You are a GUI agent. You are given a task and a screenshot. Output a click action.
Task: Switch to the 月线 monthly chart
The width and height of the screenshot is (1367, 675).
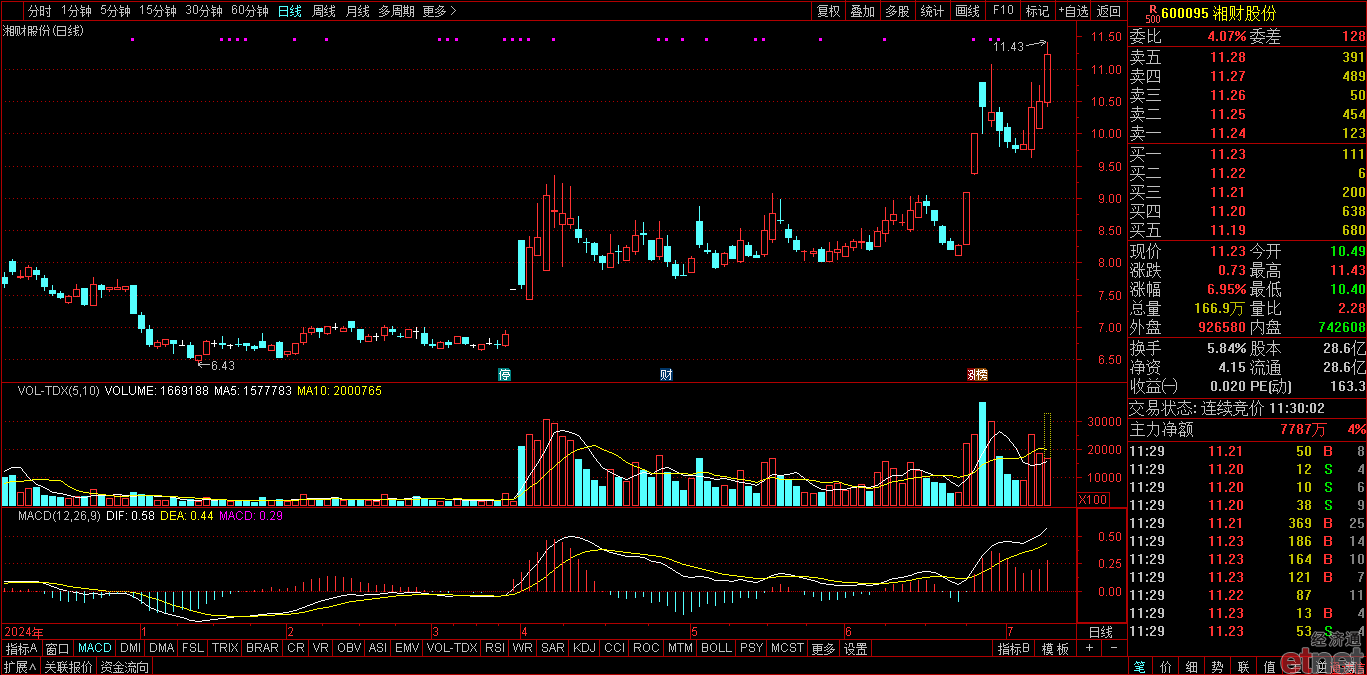coord(357,11)
